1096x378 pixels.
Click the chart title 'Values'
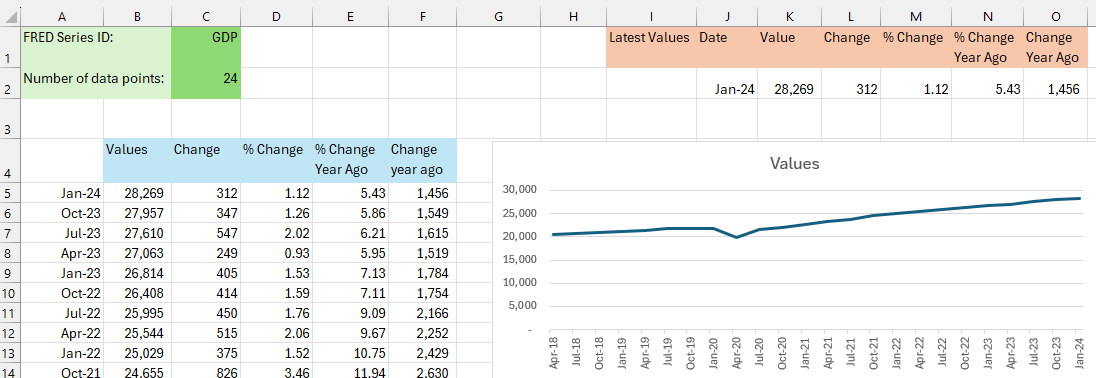794,163
